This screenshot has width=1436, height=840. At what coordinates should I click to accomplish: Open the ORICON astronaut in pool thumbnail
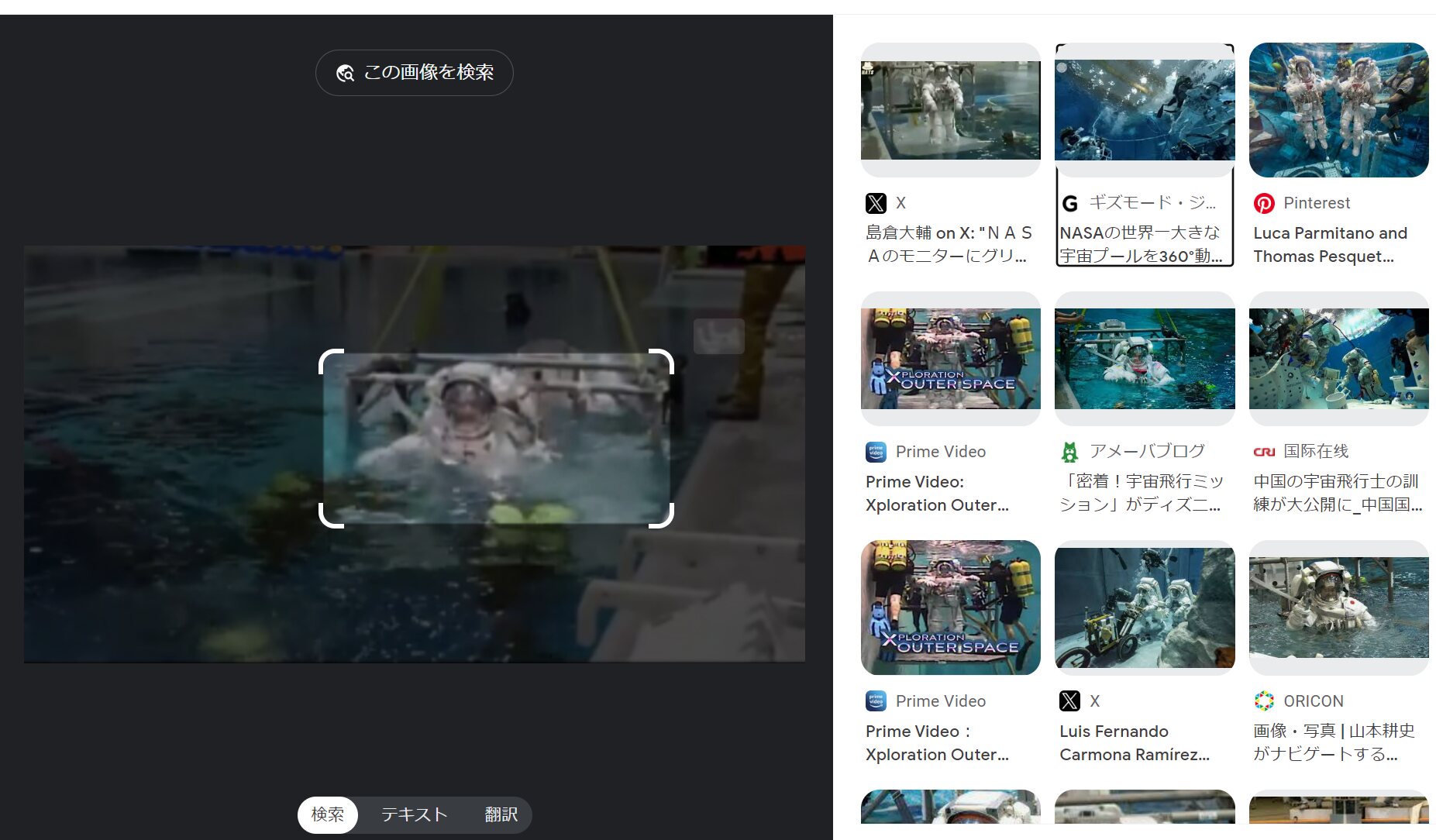tap(1338, 607)
